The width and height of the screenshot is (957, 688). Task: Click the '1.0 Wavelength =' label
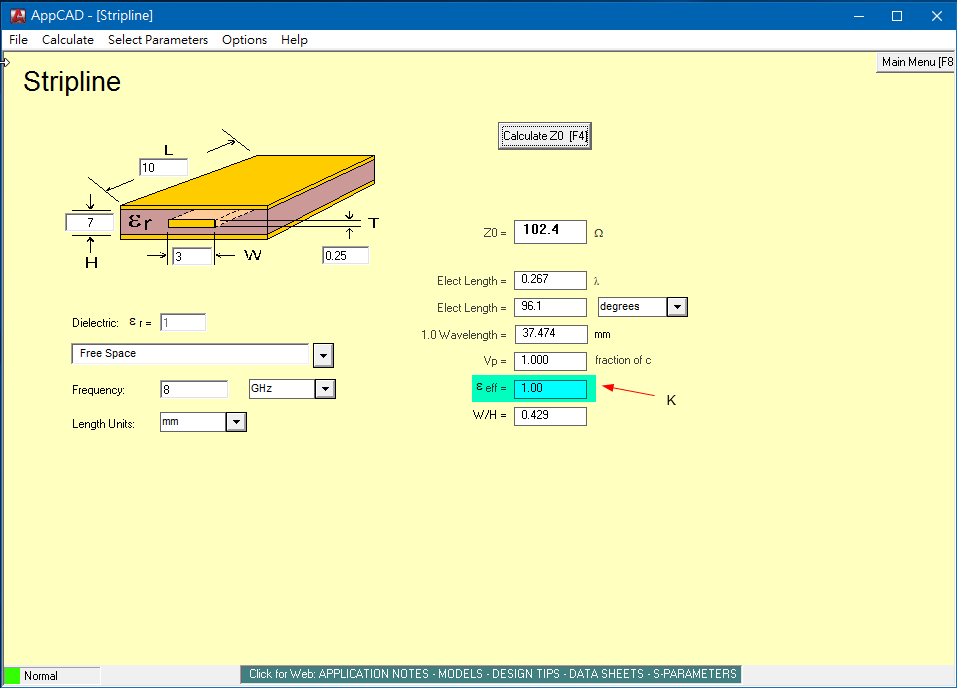point(464,335)
